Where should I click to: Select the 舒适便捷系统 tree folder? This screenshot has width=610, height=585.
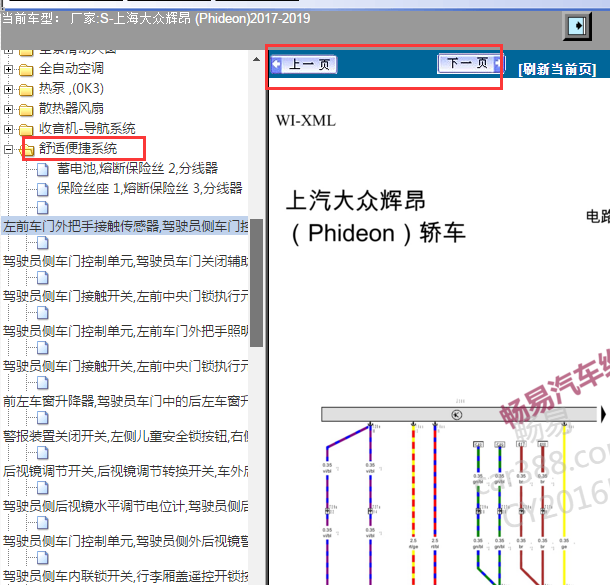coord(78,148)
